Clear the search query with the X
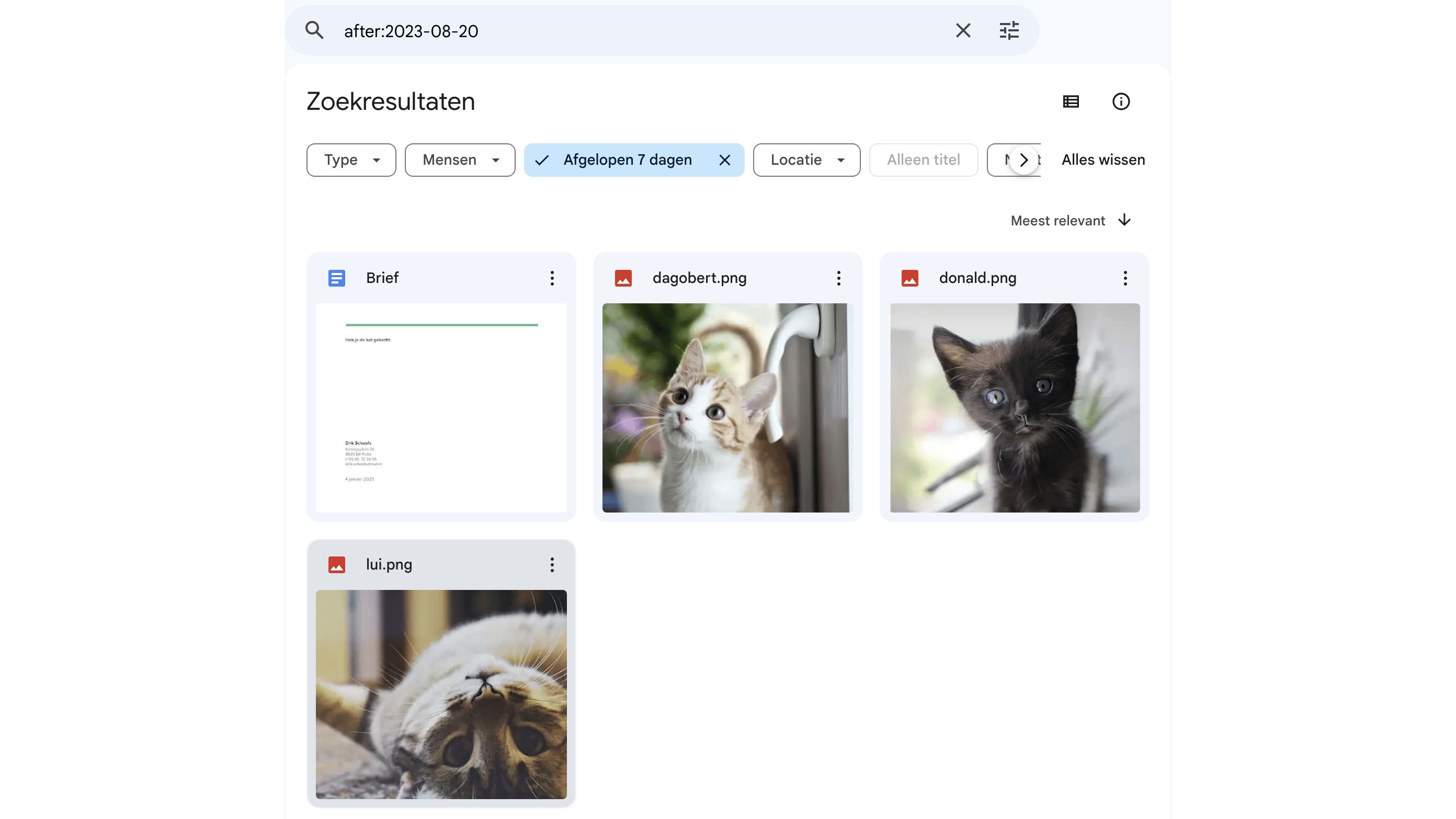 pyautogui.click(x=963, y=30)
